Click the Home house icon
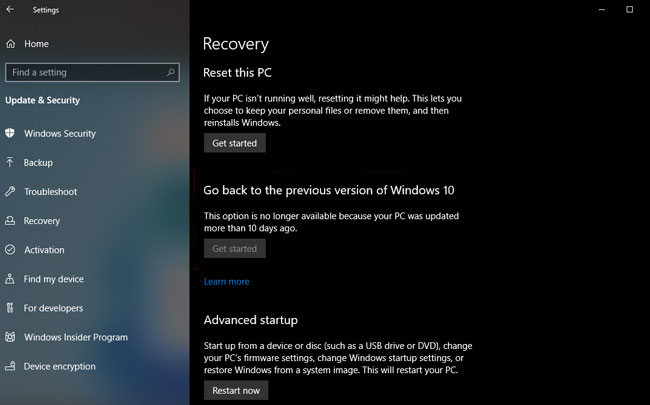This screenshot has height=405, width=650. tap(10, 44)
